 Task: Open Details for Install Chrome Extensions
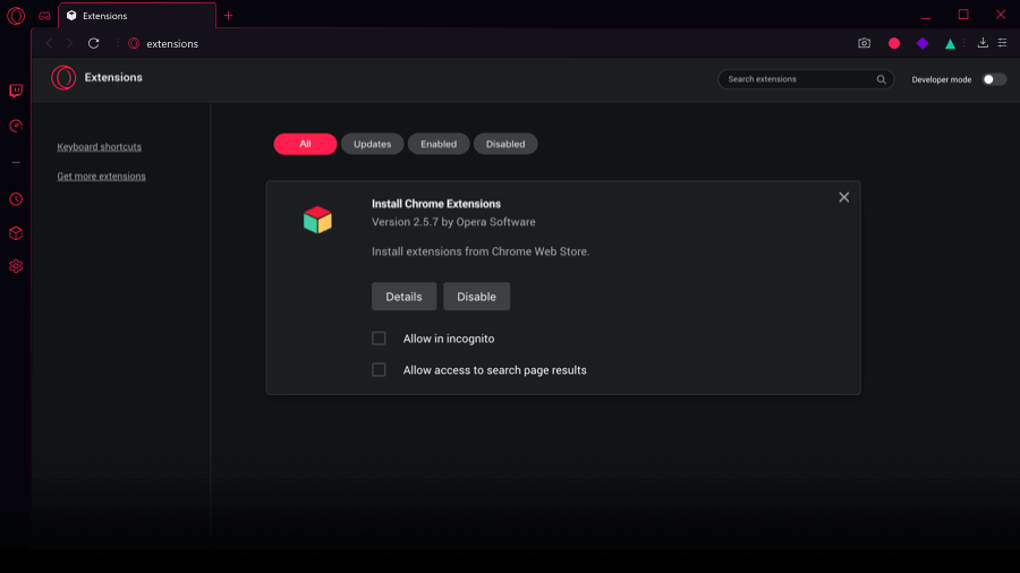pos(404,297)
